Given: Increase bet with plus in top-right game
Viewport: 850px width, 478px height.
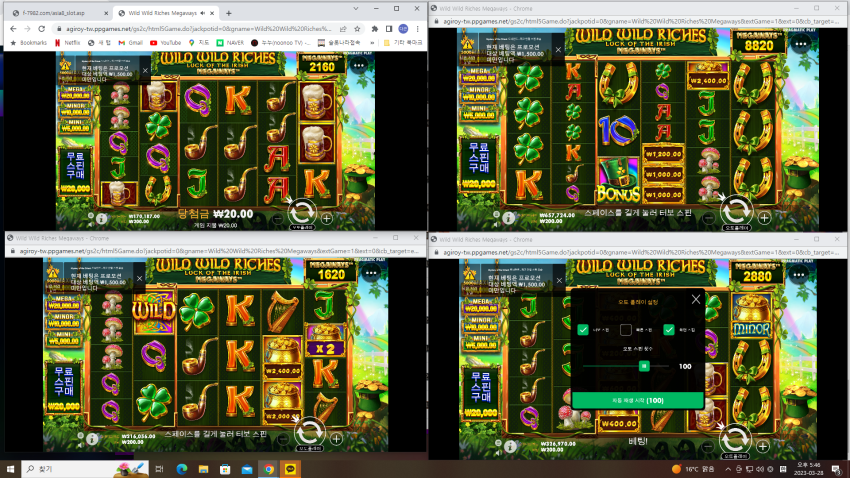Looking at the screenshot, I should (764, 218).
